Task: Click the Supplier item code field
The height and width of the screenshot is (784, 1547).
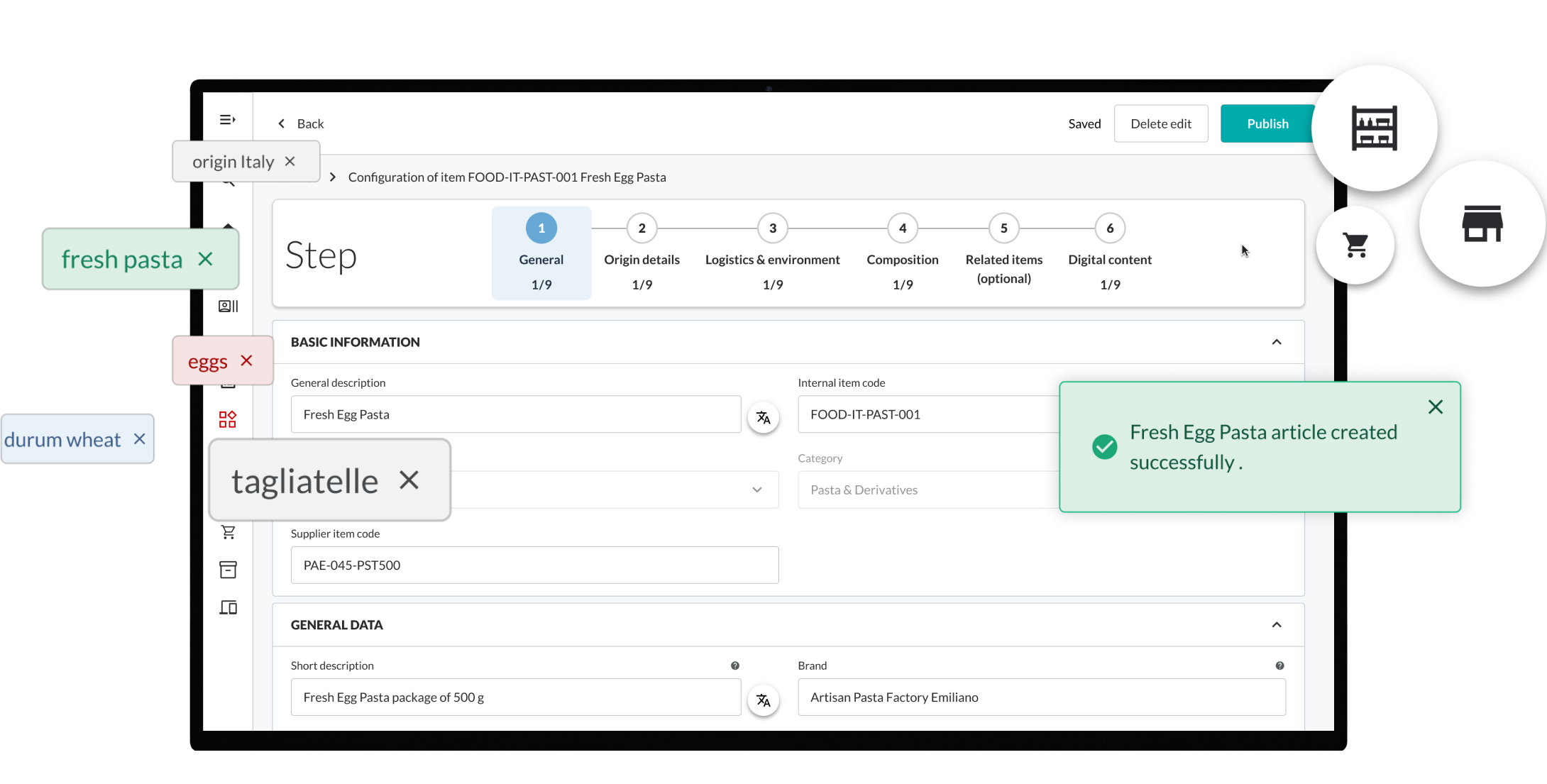Action: (x=534, y=565)
